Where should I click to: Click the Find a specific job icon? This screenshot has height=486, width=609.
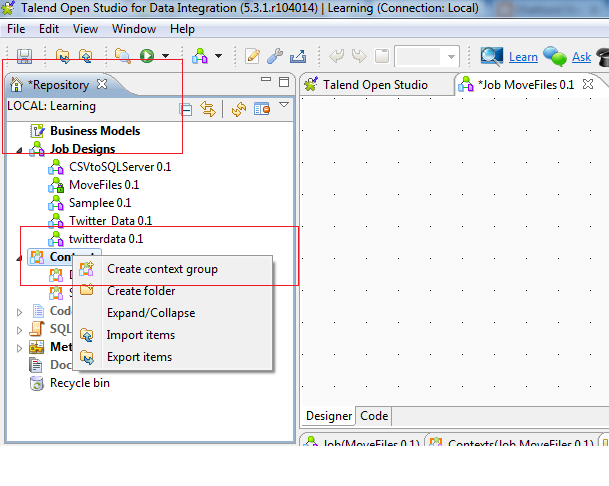123,57
